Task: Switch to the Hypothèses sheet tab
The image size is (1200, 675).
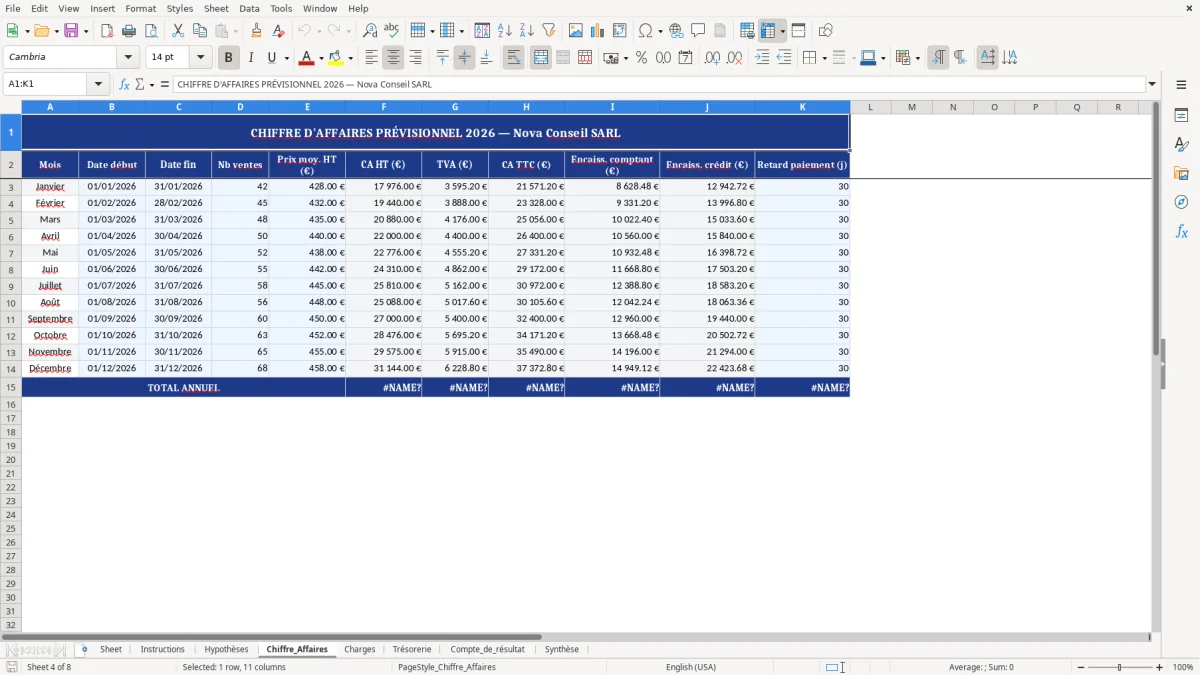Action: pos(226,650)
